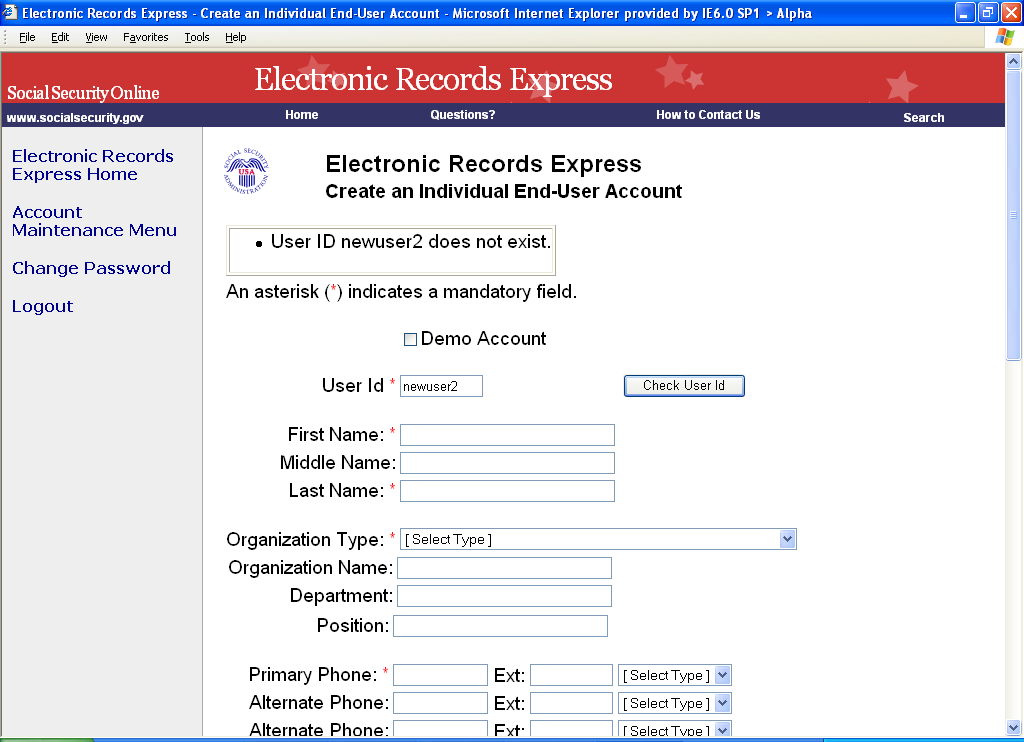Open first Alternate Phone type dropdown
The image size is (1024, 742).
(675, 703)
